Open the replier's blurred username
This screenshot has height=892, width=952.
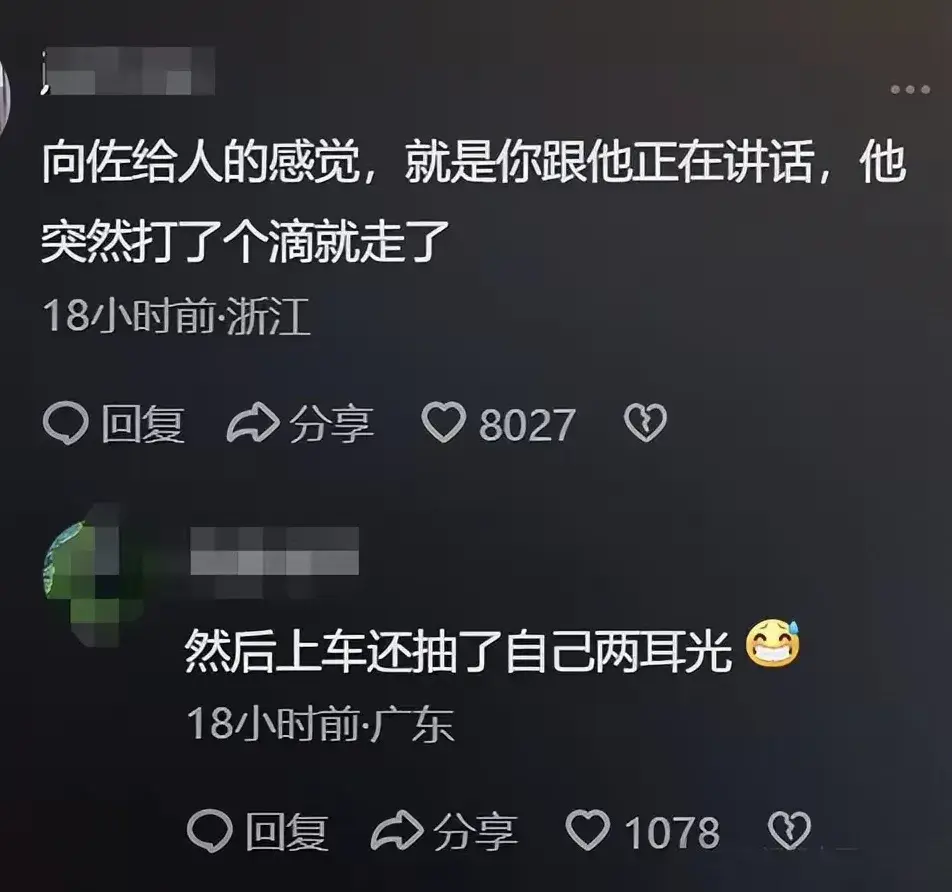coord(274,551)
